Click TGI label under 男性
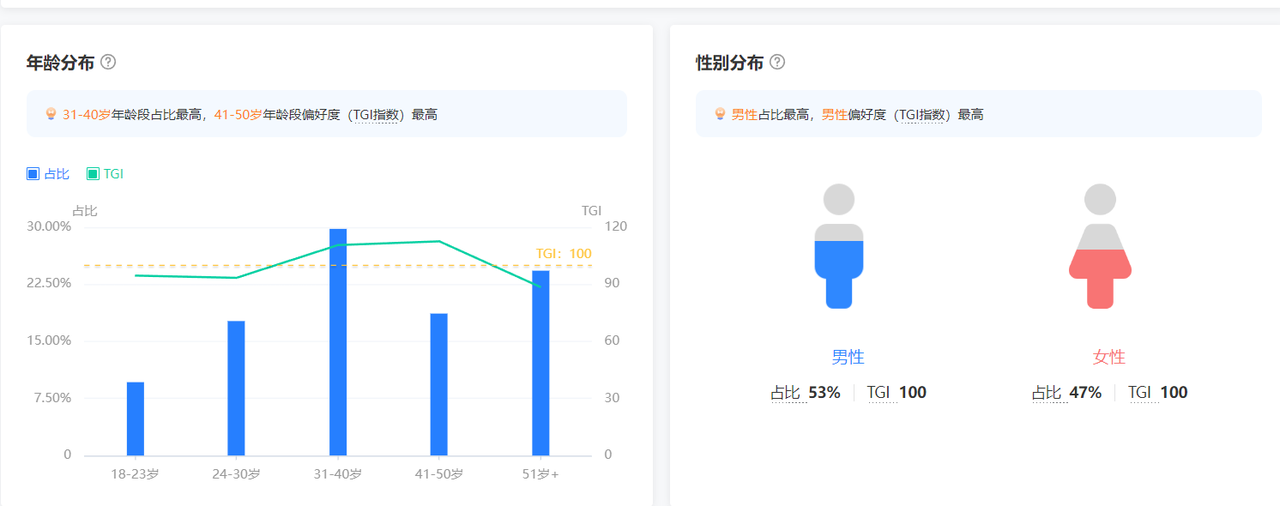Screen dimensions: 1280x506 [879, 393]
